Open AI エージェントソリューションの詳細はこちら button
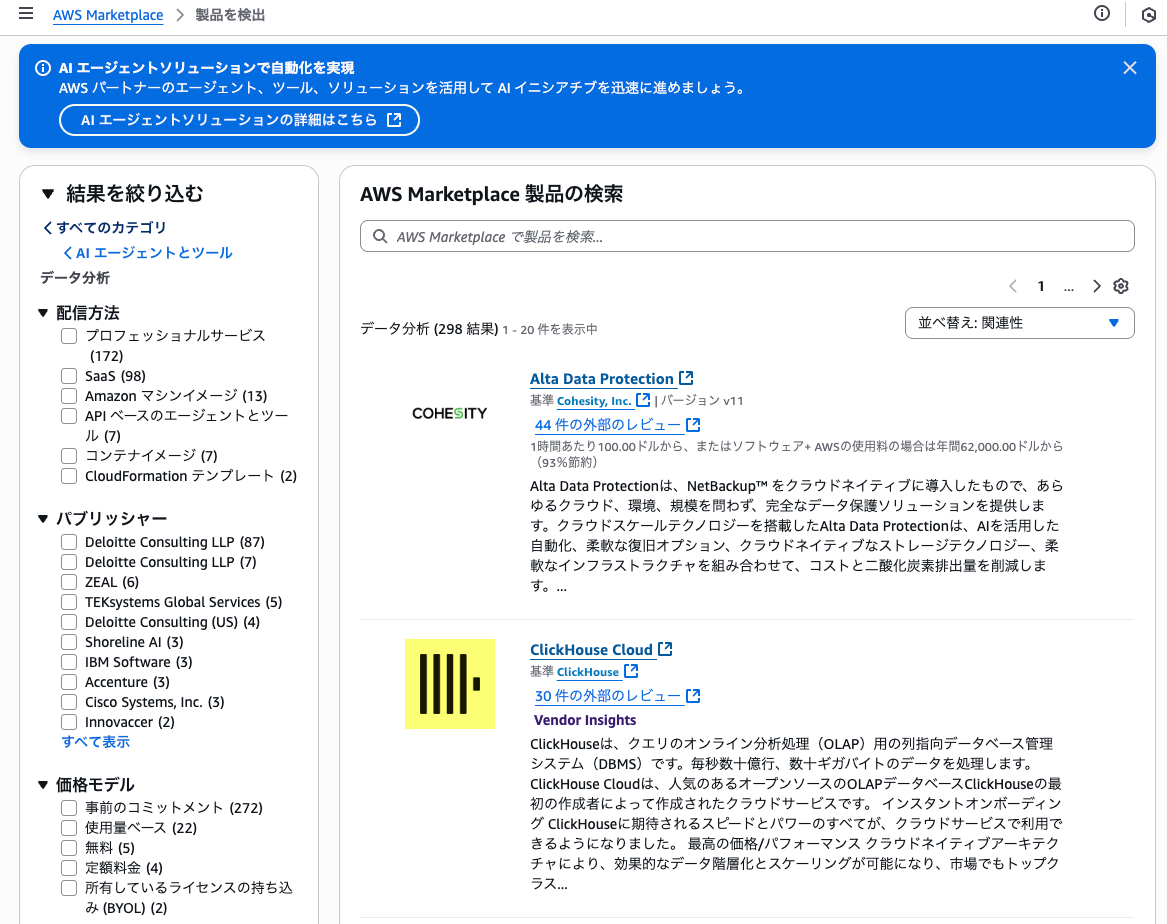1167x924 pixels. [239, 120]
